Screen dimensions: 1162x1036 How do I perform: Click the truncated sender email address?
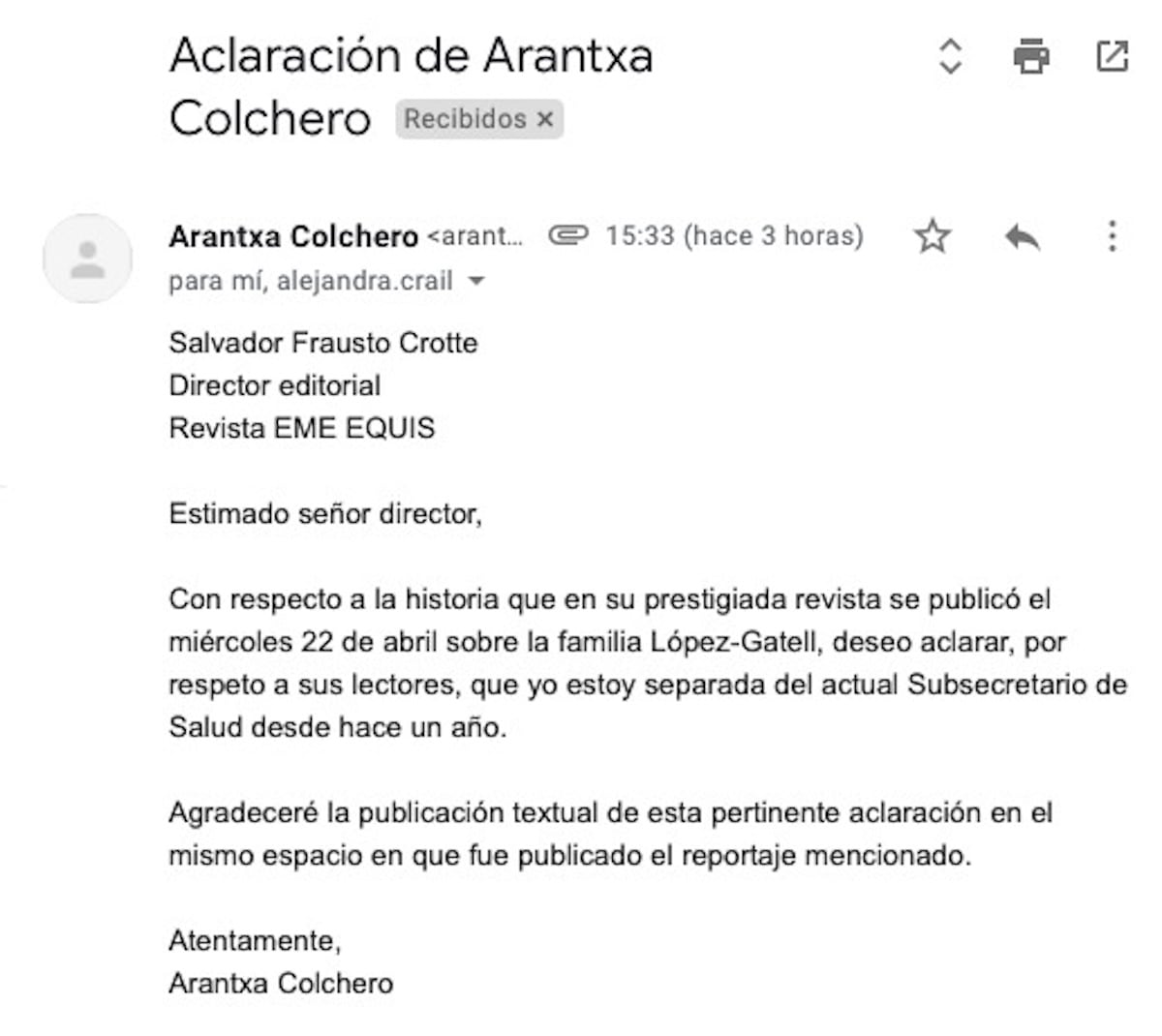click(x=477, y=234)
